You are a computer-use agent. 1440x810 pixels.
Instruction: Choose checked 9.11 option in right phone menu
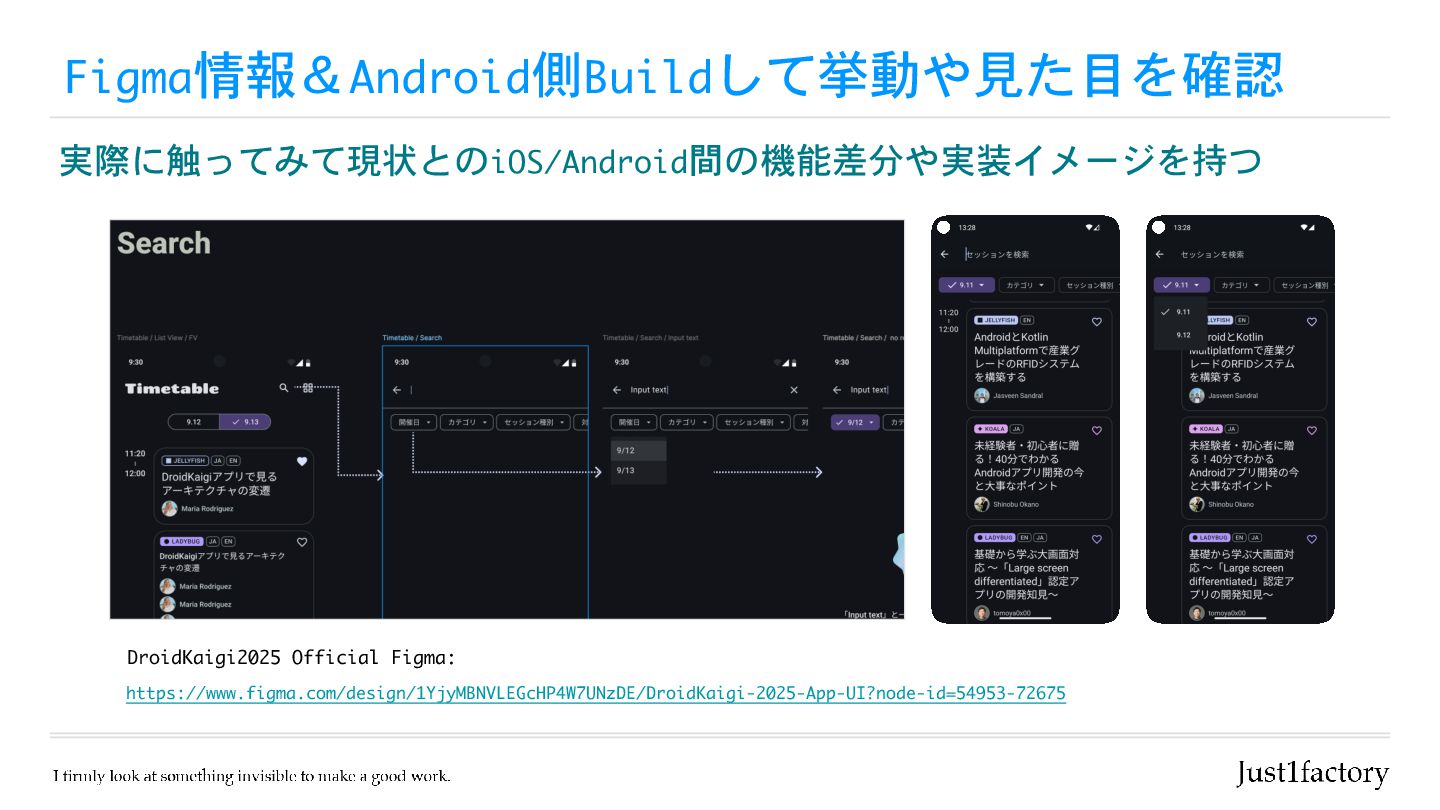[1180, 312]
